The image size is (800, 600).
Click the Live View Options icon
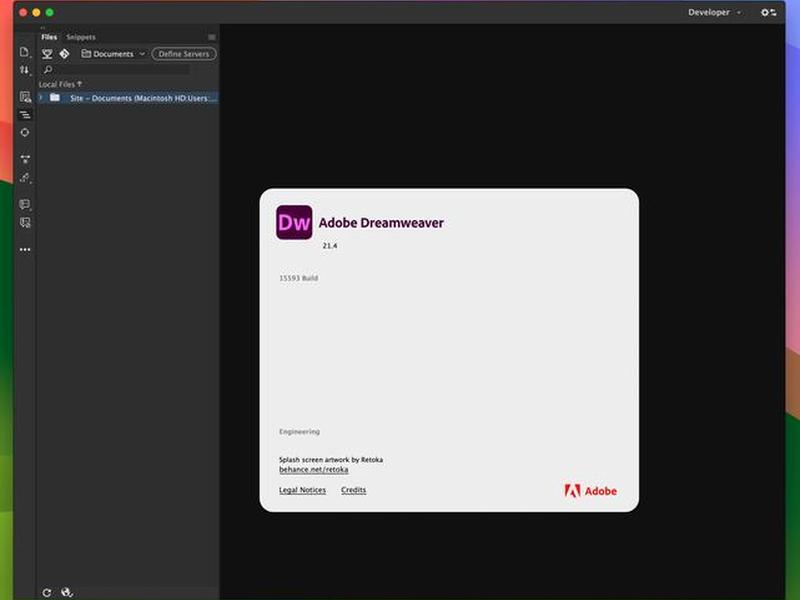coord(25,96)
